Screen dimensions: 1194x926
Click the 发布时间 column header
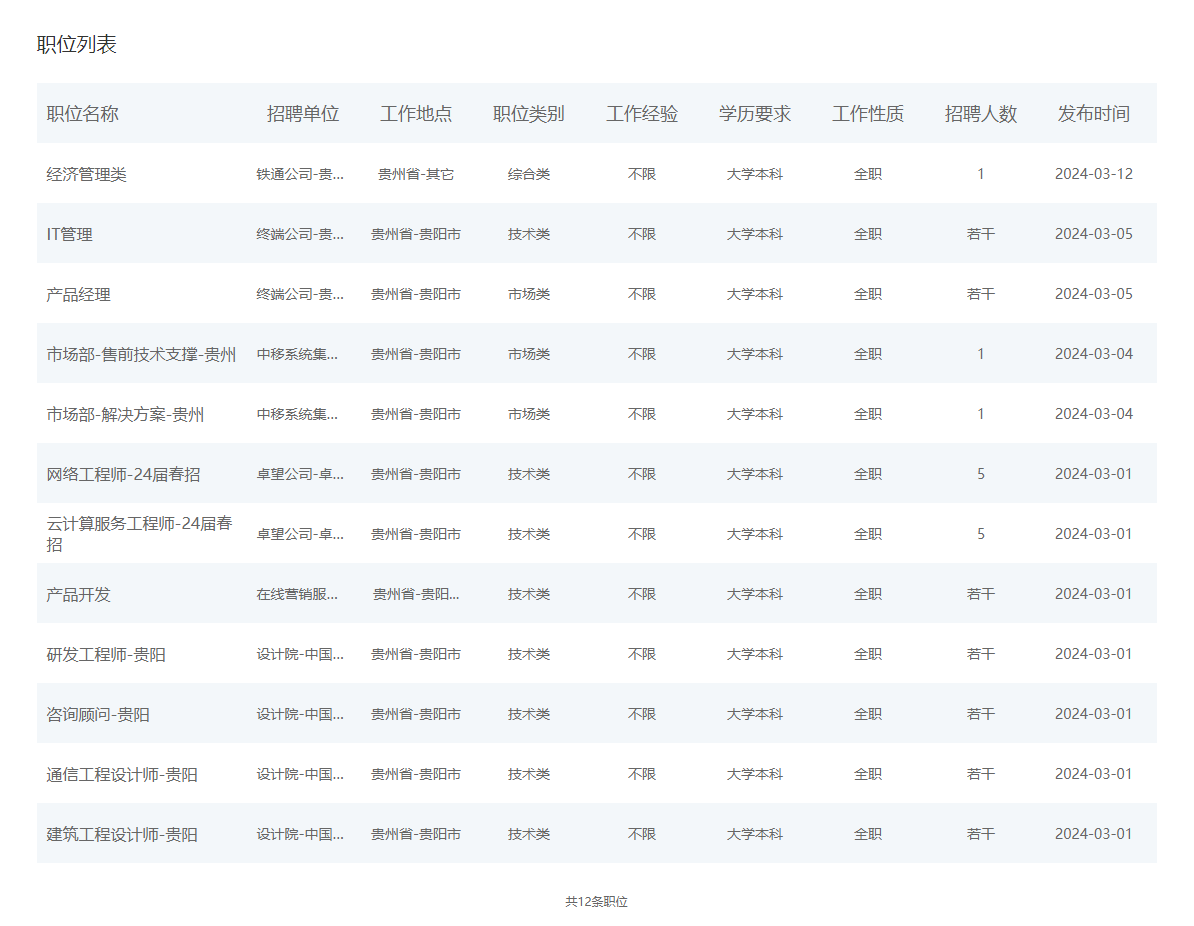point(1094,114)
